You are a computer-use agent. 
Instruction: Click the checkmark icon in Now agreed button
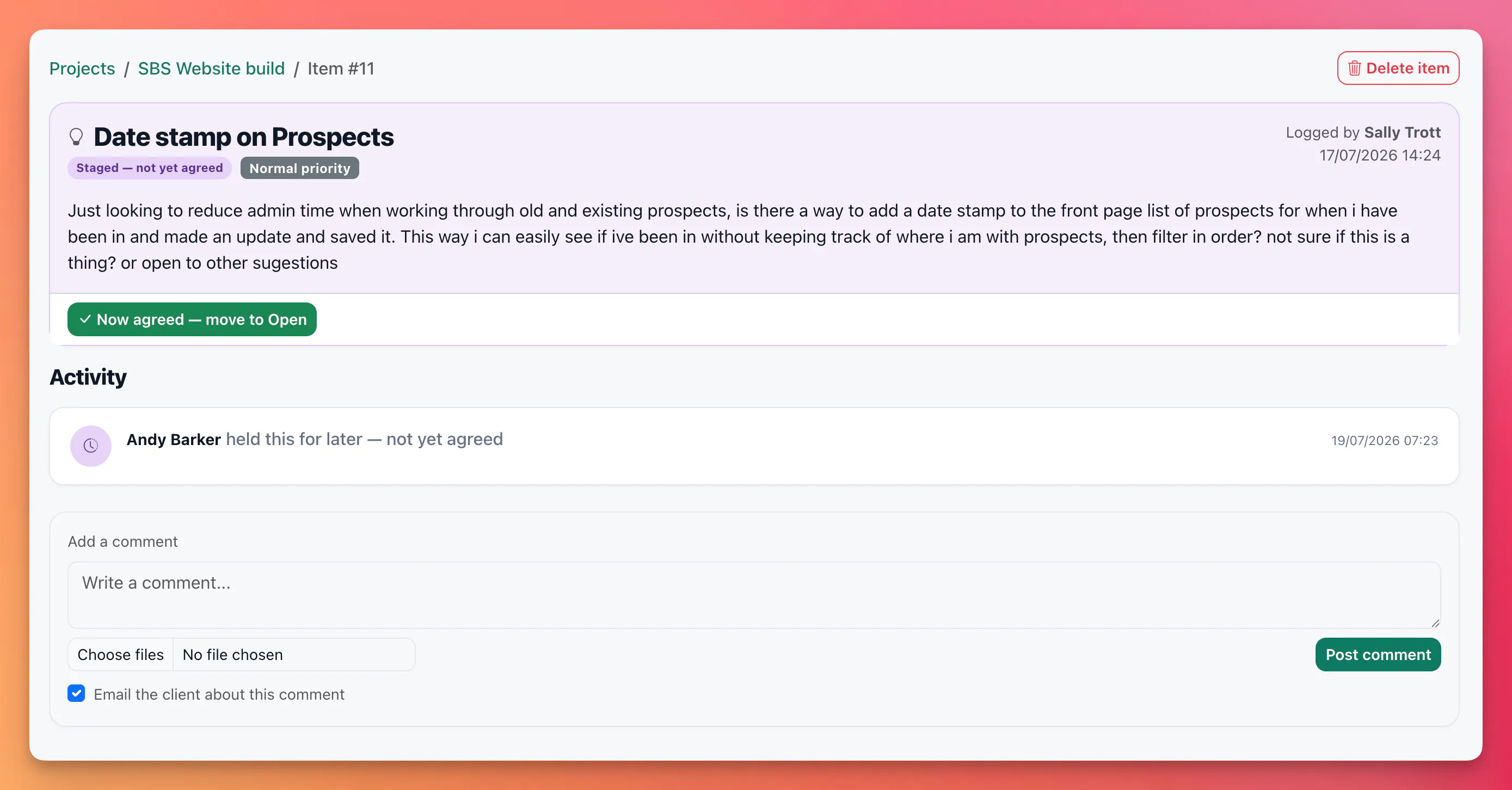click(x=85, y=319)
